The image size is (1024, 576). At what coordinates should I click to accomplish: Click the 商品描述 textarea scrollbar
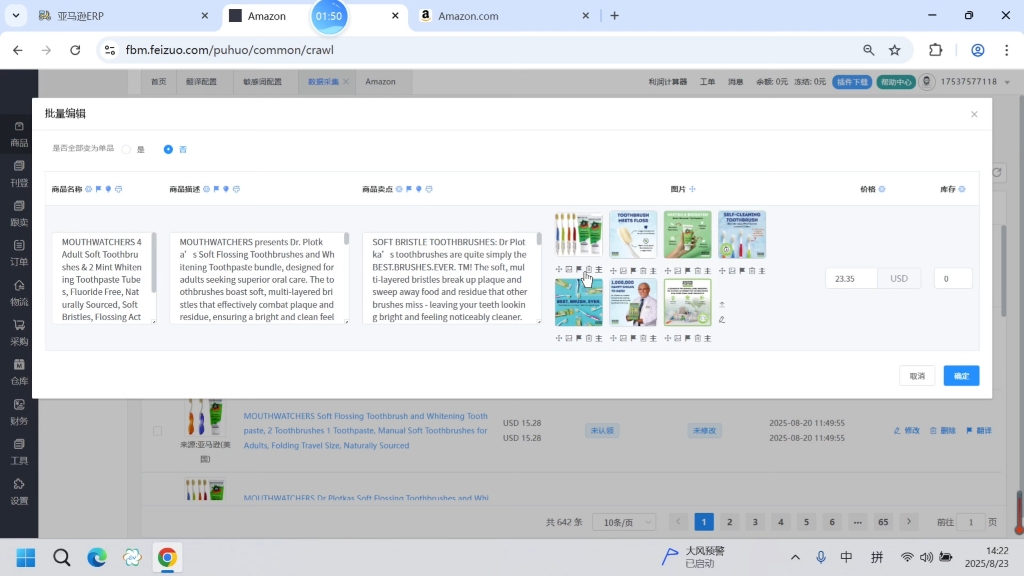pyautogui.click(x=346, y=239)
